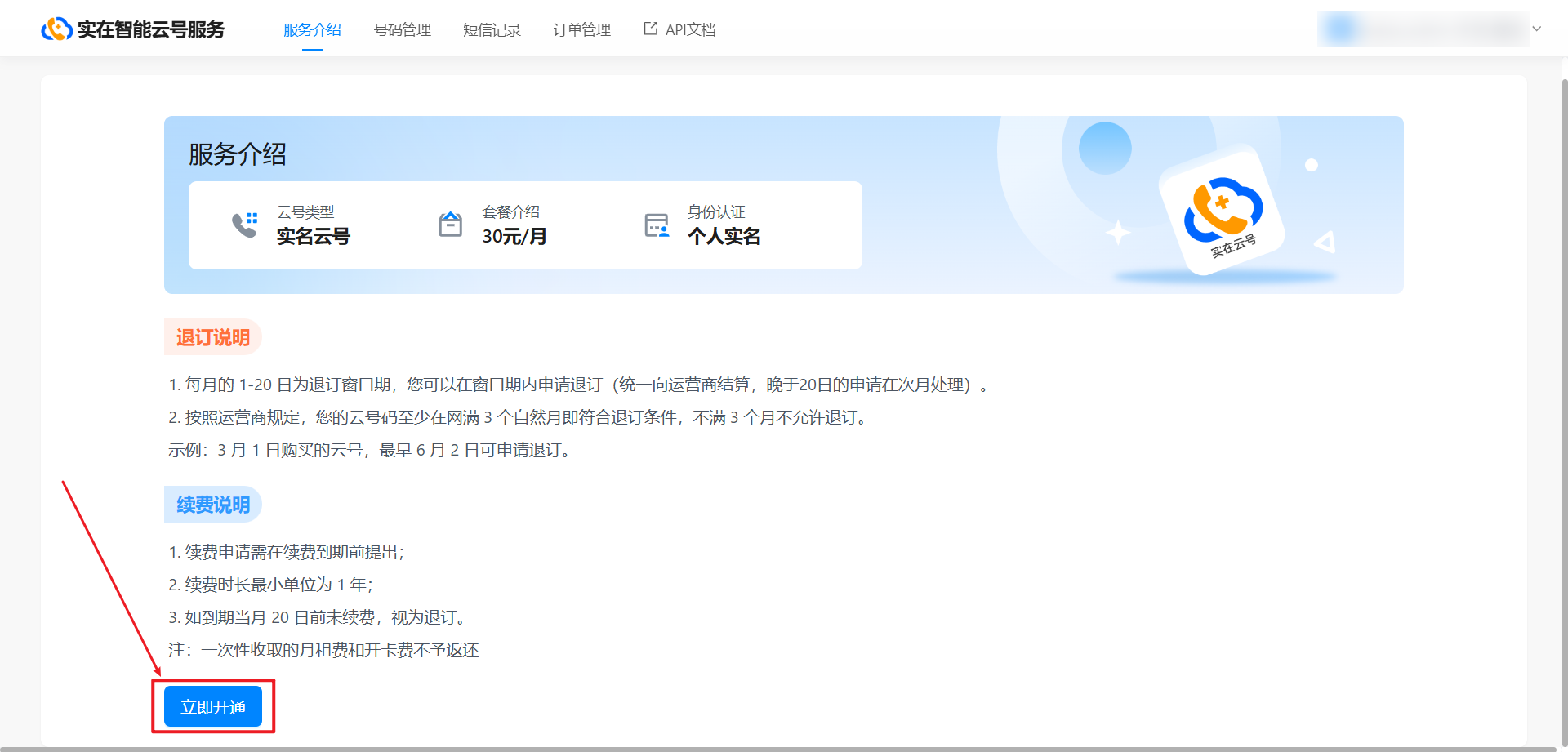Open the 号码管理 tab
This screenshot has width=1568, height=752.
402,30
